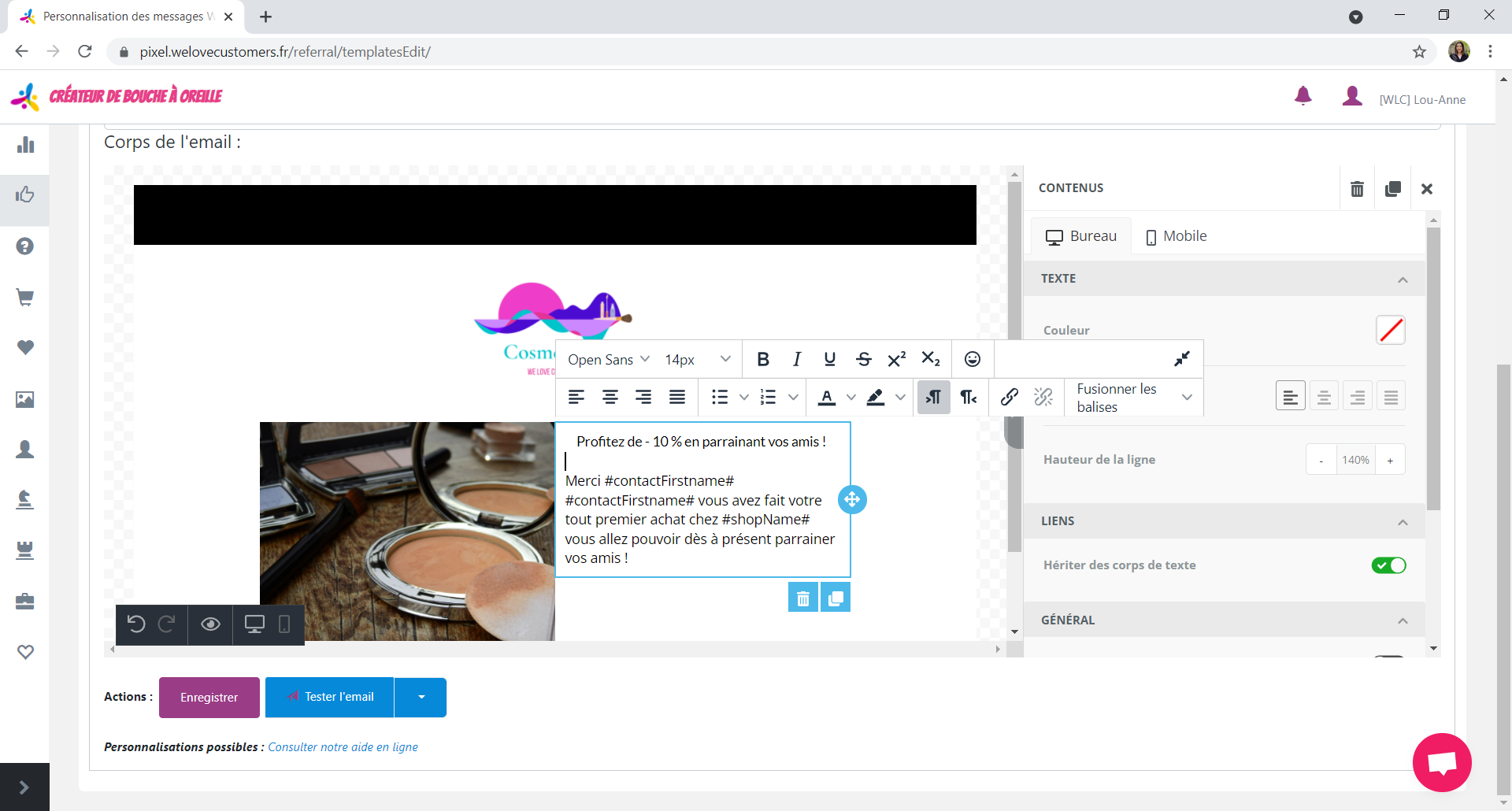Select justify alignment in panel
Viewport: 1512px width, 811px height.
(1391, 396)
